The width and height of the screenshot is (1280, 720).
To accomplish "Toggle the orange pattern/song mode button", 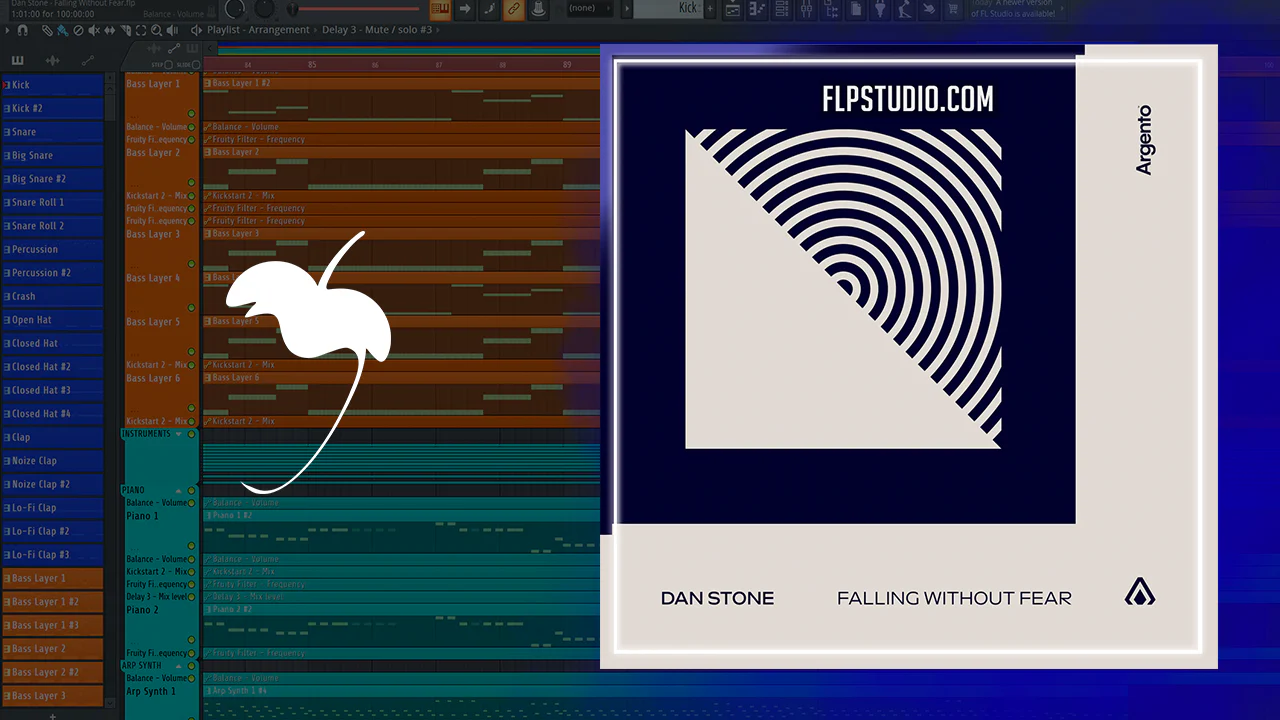I will click(441, 9).
